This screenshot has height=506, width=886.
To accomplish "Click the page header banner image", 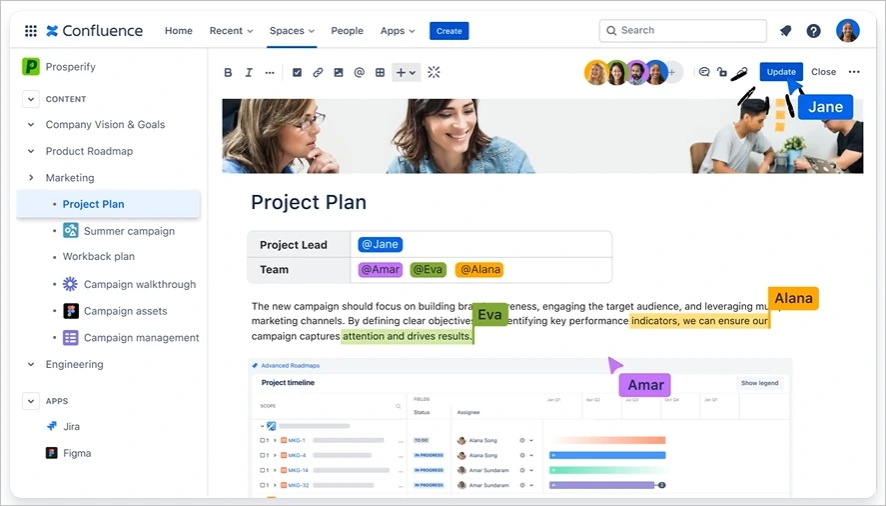I will 542,136.
